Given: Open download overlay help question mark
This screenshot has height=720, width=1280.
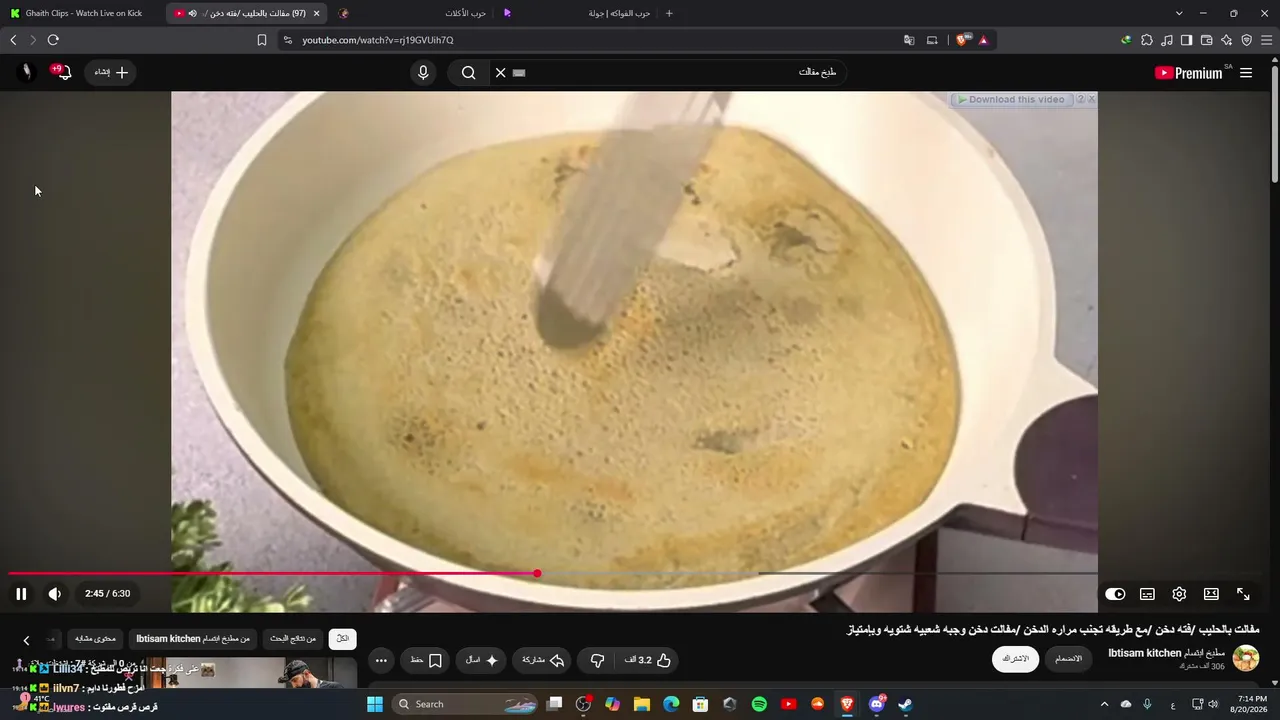Looking at the screenshot, I should (x=1080, y=99).
